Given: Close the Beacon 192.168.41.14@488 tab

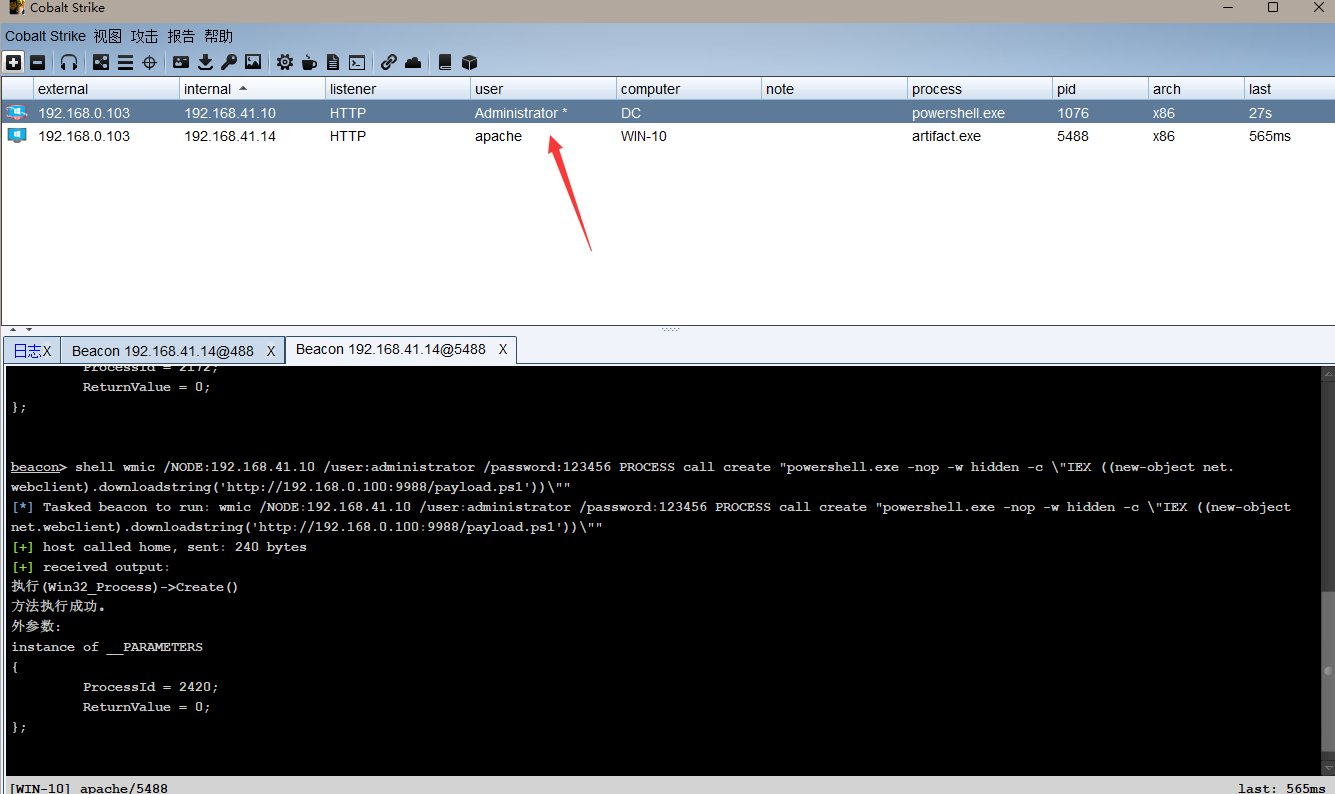Looking at the screenshot, I should [271, 351].
